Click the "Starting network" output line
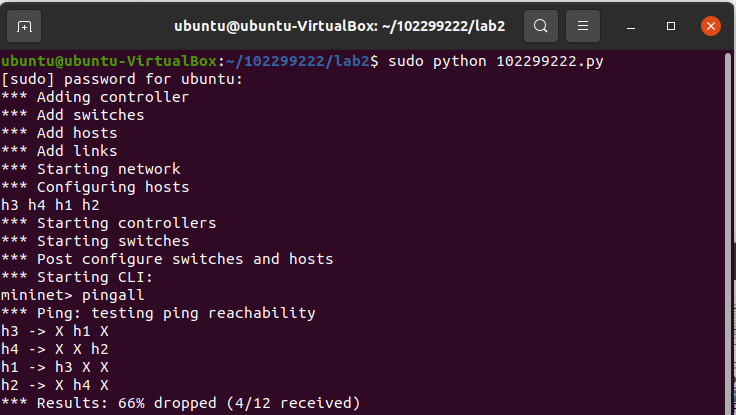 (x=91, y=169)
